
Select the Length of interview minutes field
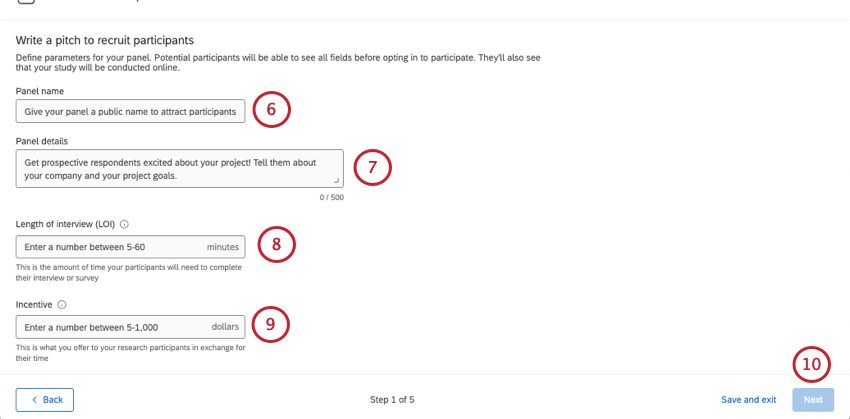(x=110, y=247)
